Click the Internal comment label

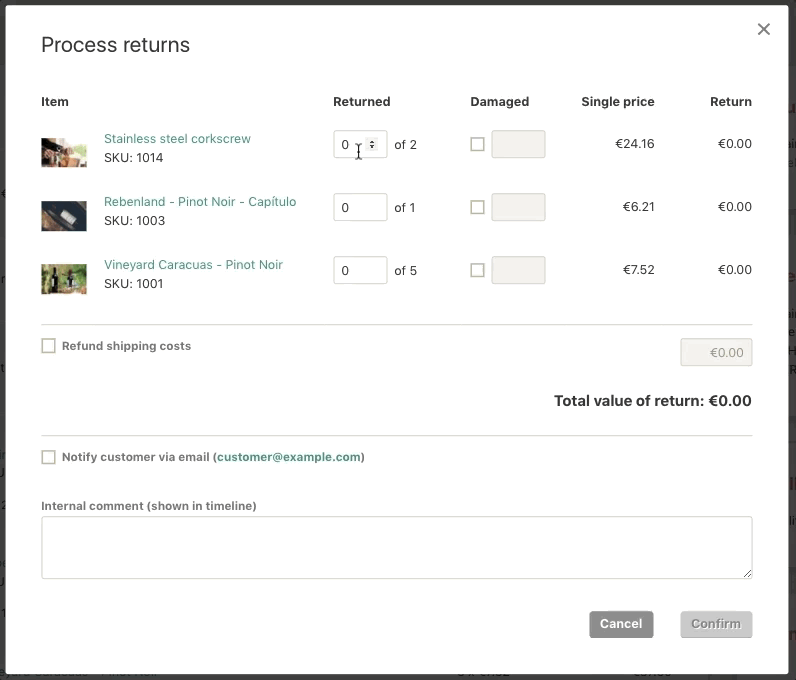tap(149, 506)
